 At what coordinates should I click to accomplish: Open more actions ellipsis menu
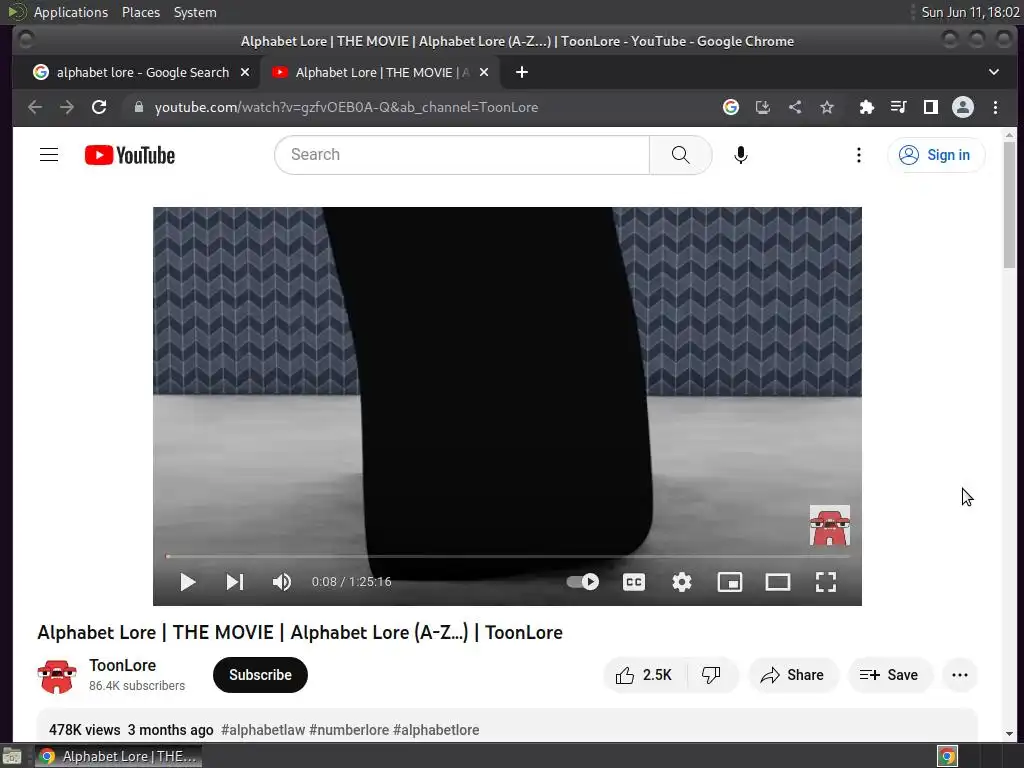tap(960, 675)
